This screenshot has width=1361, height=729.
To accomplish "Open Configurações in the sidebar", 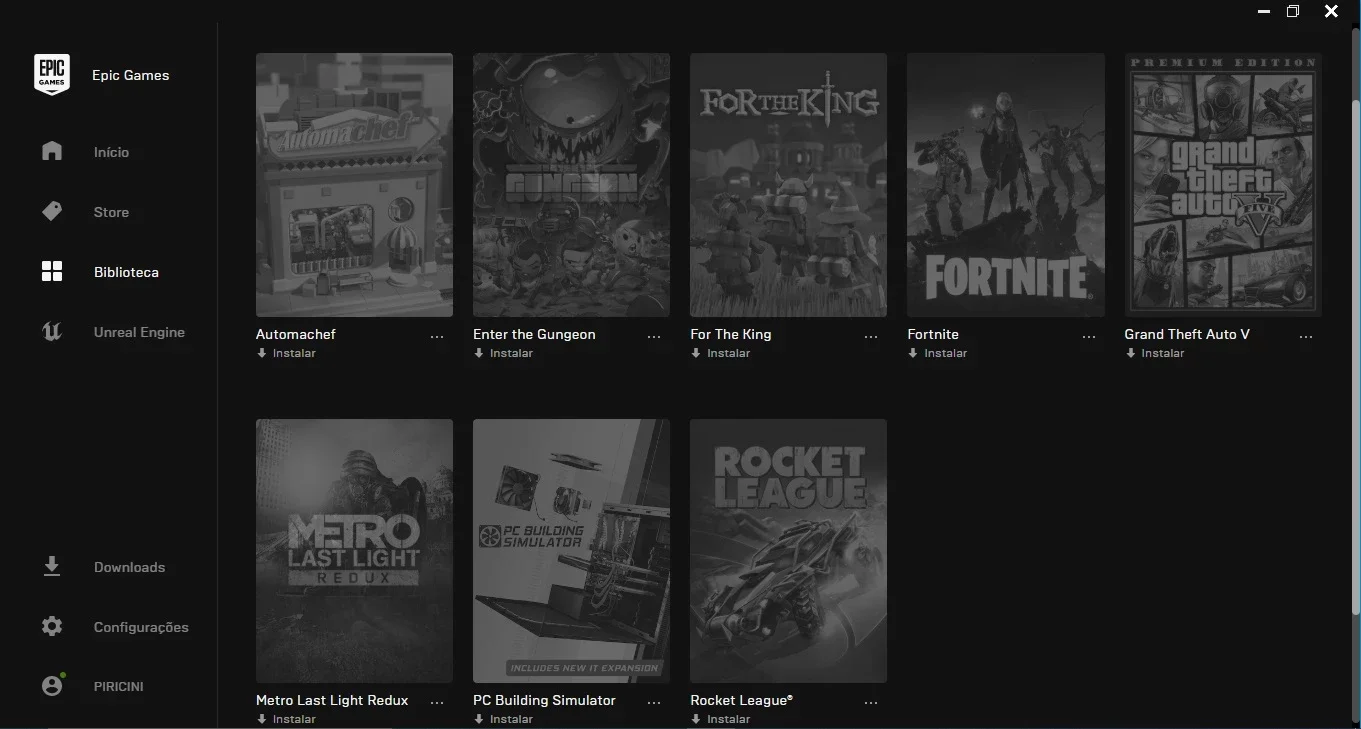I will point(141,627).
